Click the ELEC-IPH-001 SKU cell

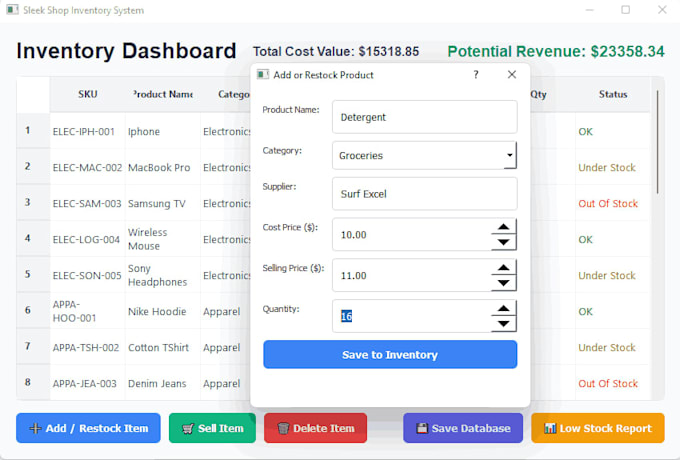pyautogui.click(x=88, y=131)
